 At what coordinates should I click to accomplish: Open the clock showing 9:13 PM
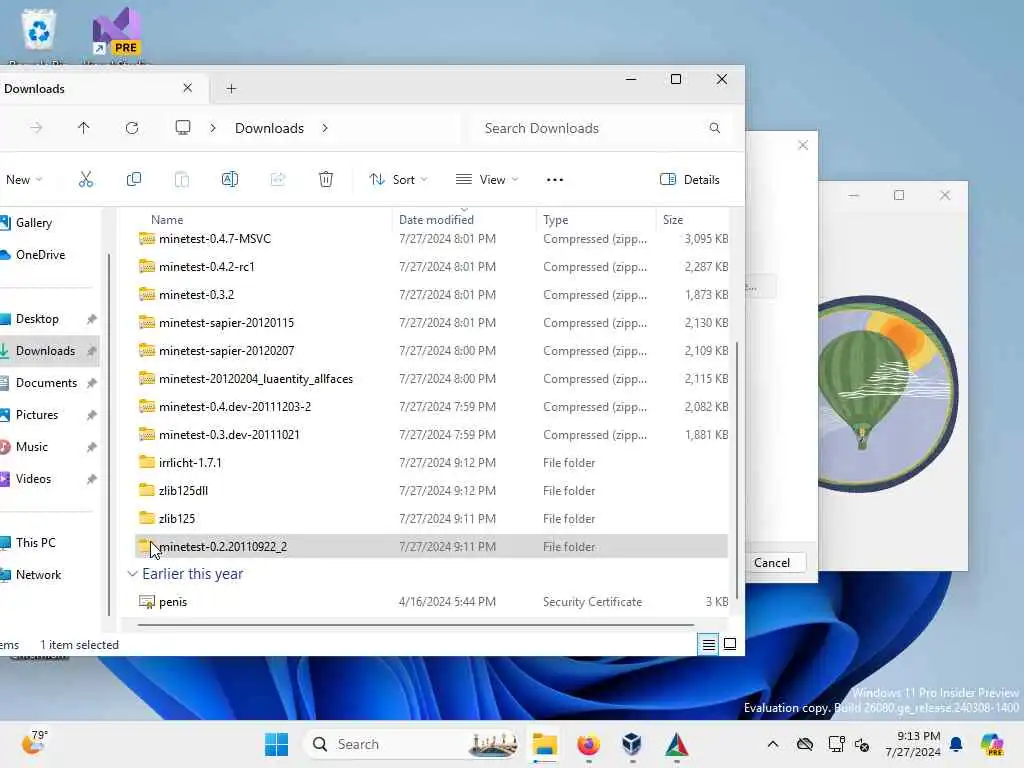913,744
